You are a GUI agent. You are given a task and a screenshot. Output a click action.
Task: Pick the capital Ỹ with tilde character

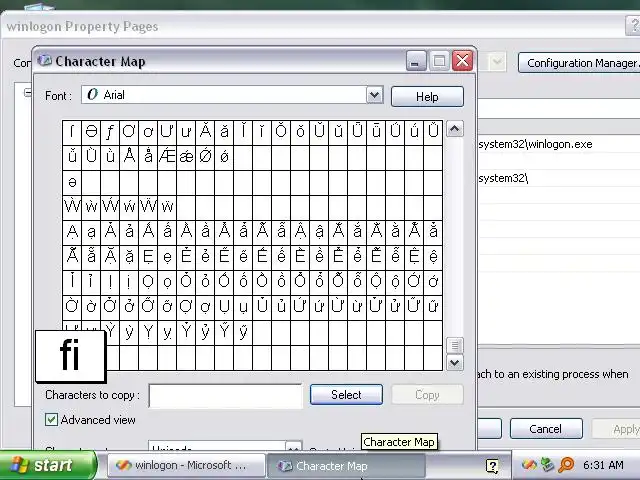(x=224, y=332)
